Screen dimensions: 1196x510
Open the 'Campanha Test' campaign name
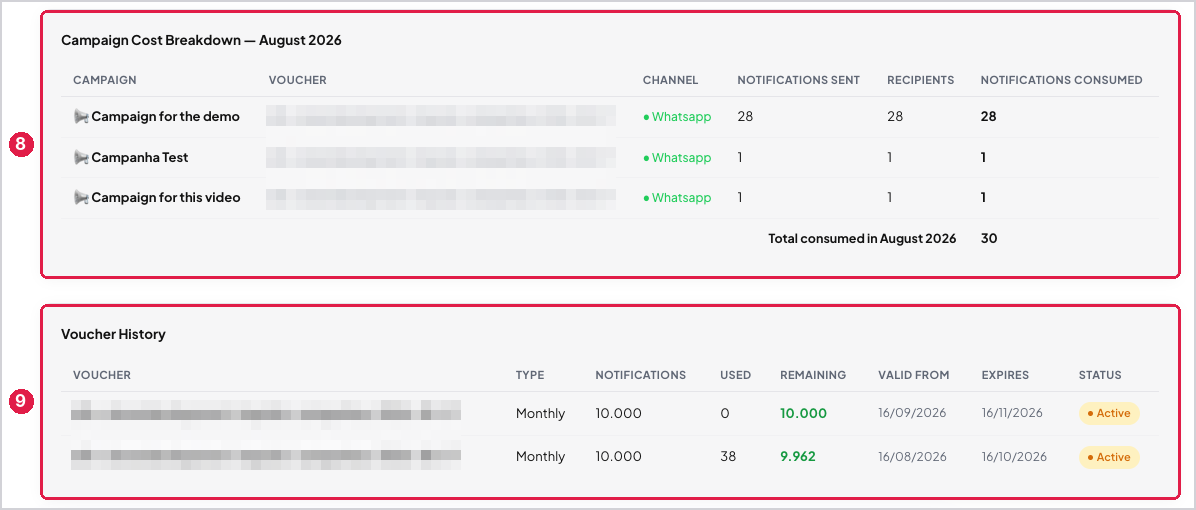(x=140, y=158)
